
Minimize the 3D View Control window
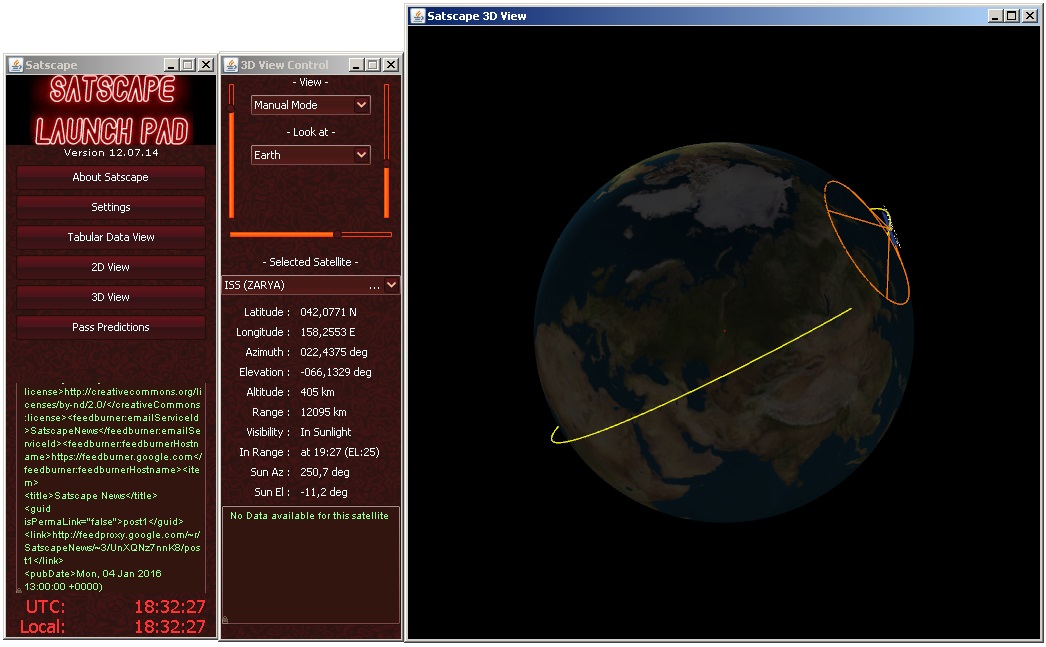tap(356, 65)
